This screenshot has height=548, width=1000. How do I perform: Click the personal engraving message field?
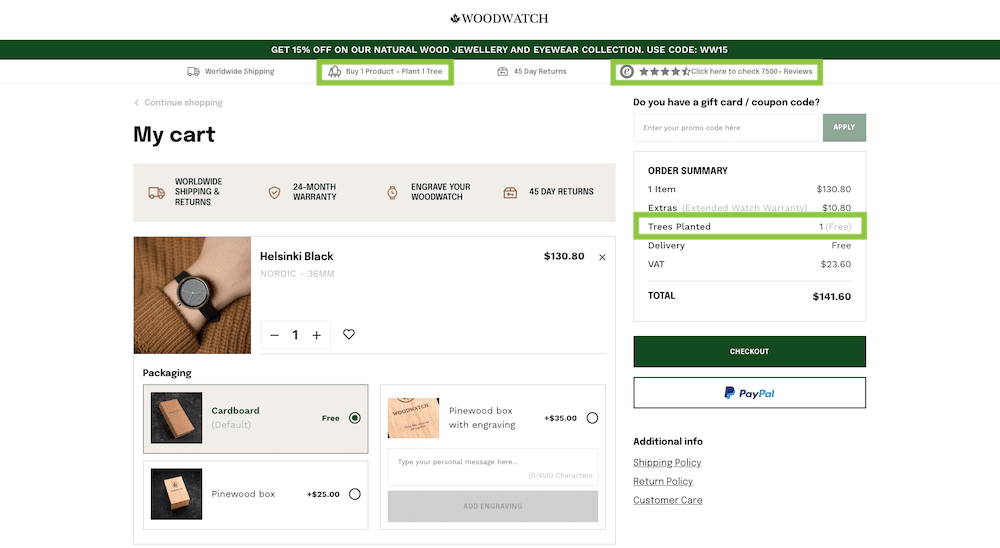tap(493, 466)
